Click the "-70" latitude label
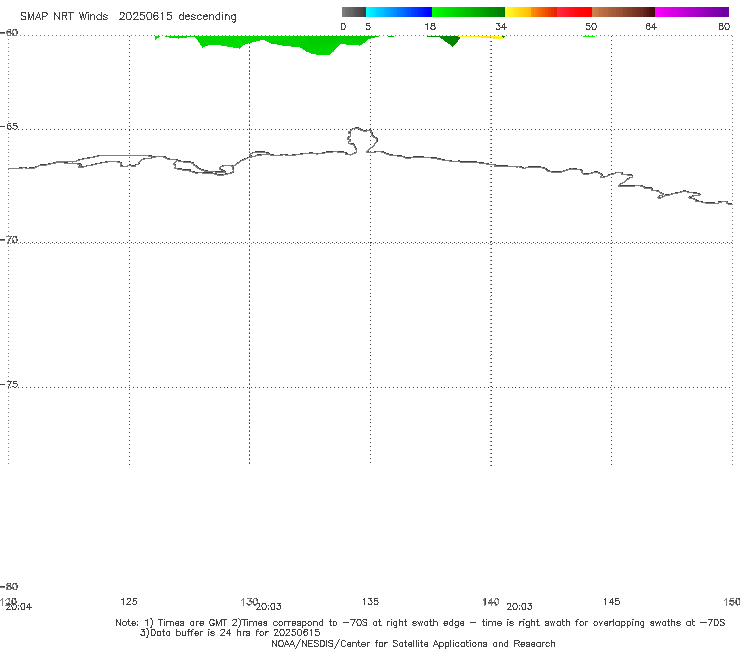This screenshot has width=740, height=650. (9, 240)
